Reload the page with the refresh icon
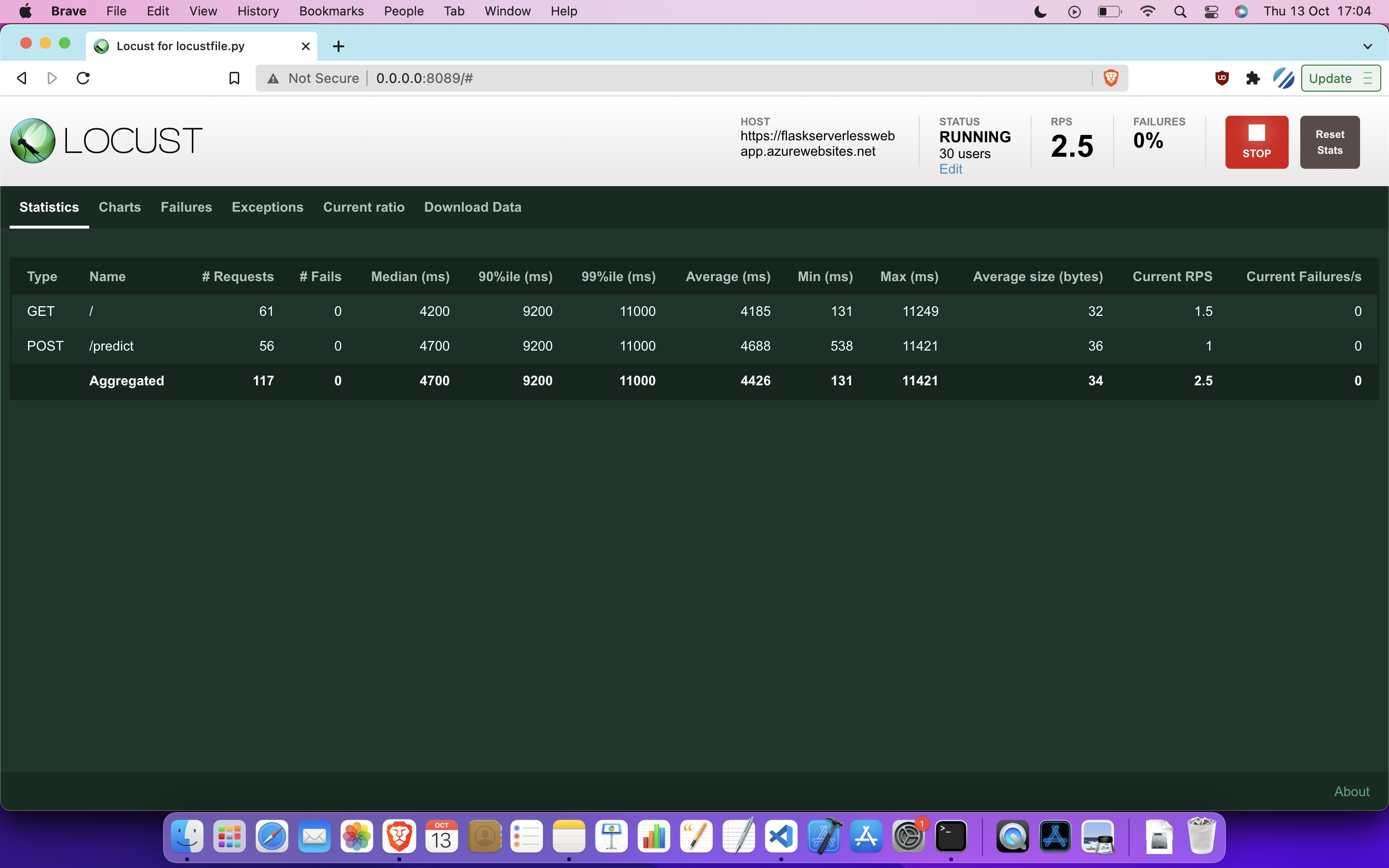The height and width of the screenshot is (868, 1389). (x=83, y=78)
